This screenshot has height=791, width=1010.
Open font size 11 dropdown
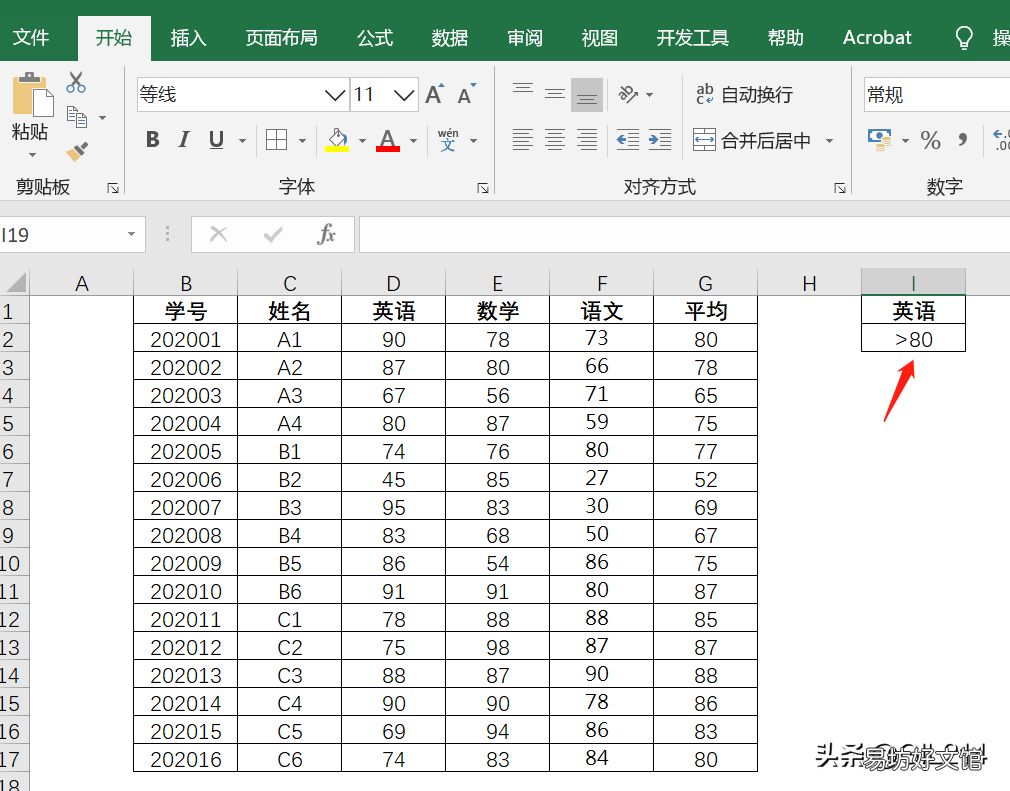404,95
